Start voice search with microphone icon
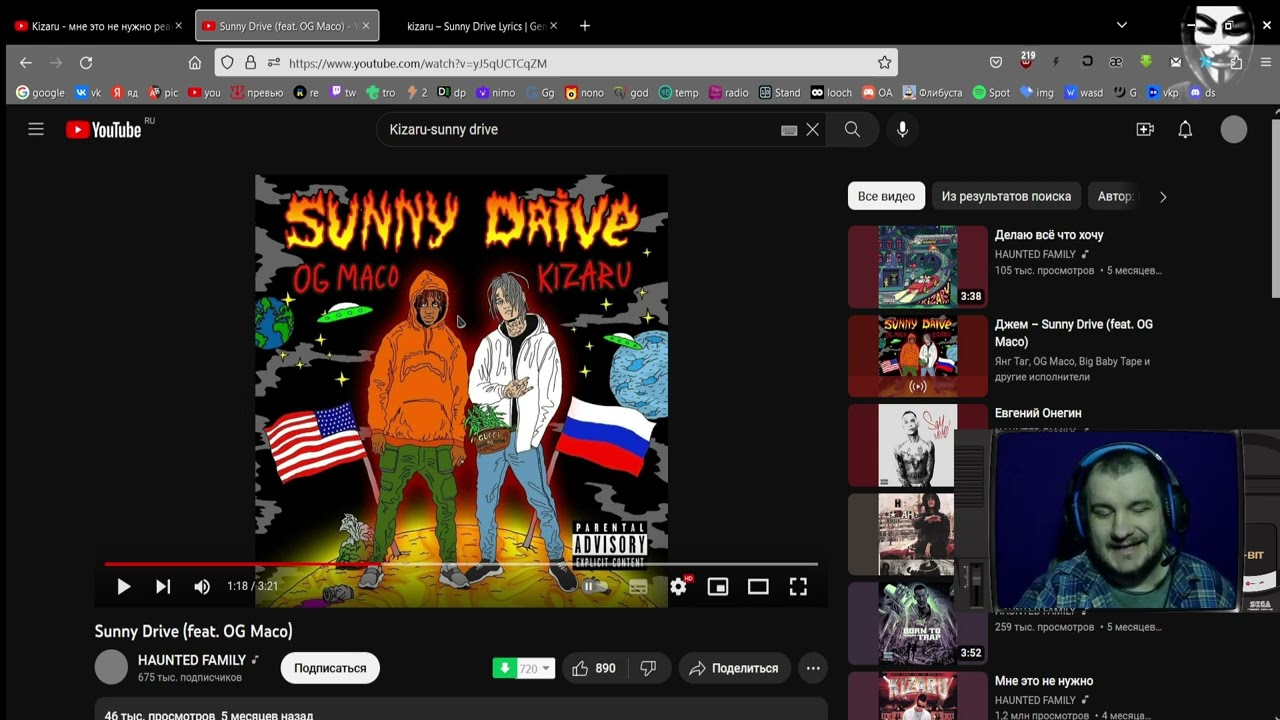Screen dimensions: 1280x720 point(902,129)
